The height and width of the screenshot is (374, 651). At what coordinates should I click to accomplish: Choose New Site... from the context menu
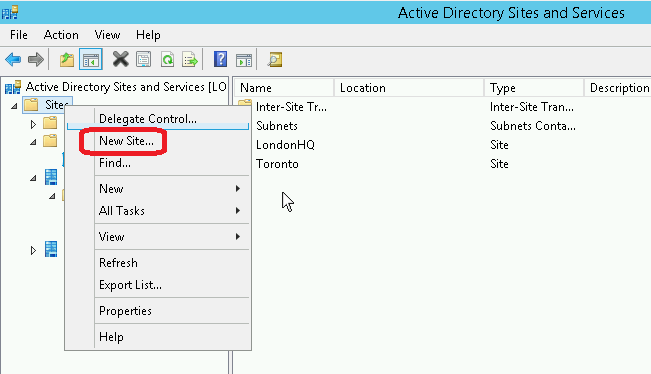pyautogui.click(x=158, y=141)
